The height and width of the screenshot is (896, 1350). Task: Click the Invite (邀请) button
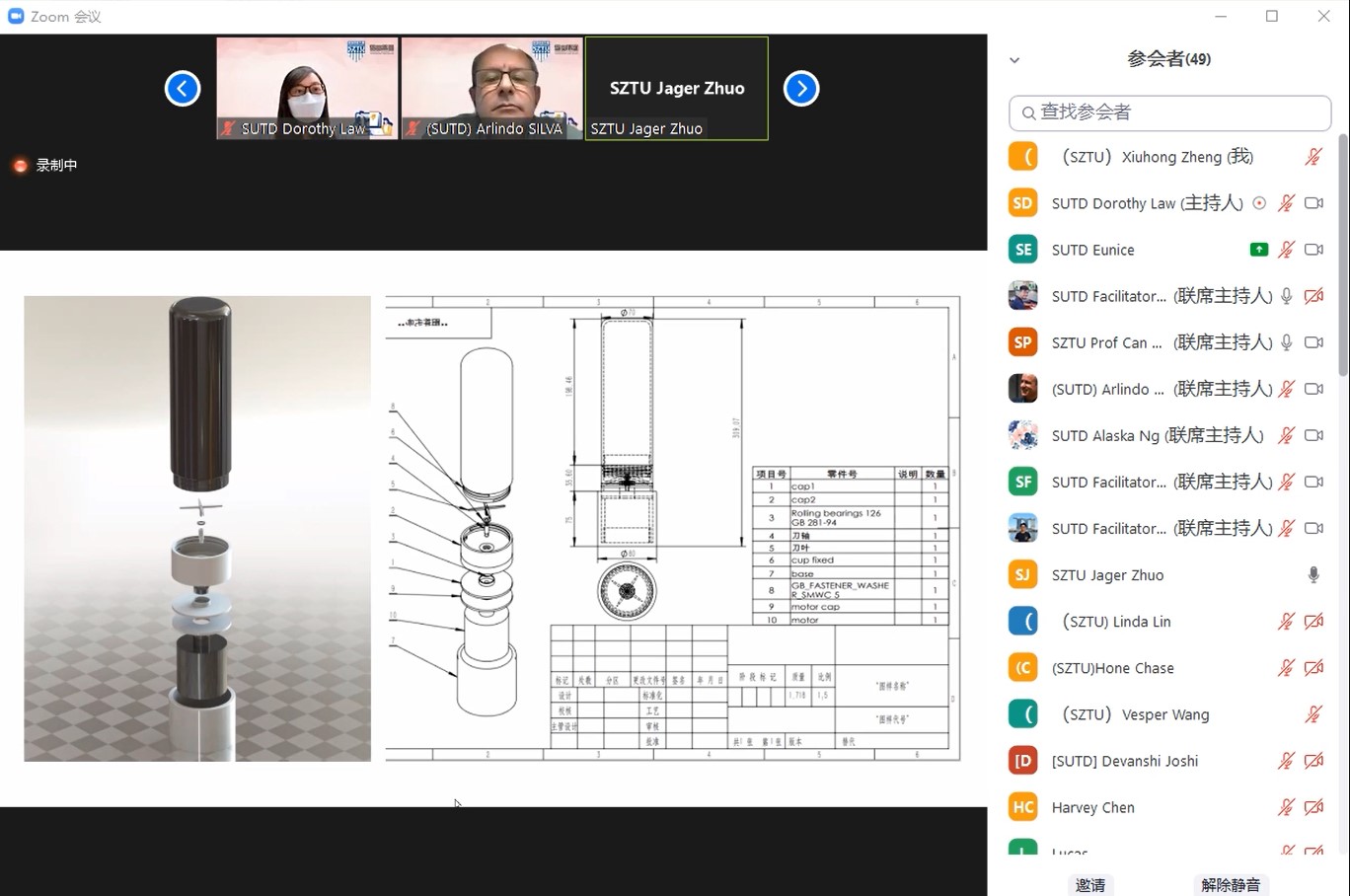pyautogui.click(x=1090, y=884)
